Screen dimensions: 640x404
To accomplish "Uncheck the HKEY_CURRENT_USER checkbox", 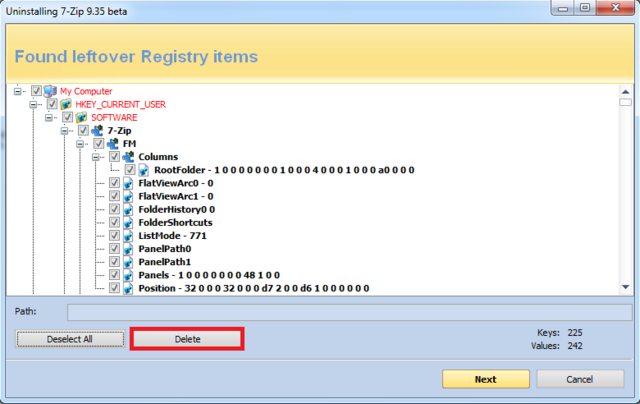I will tap(52, 104).
